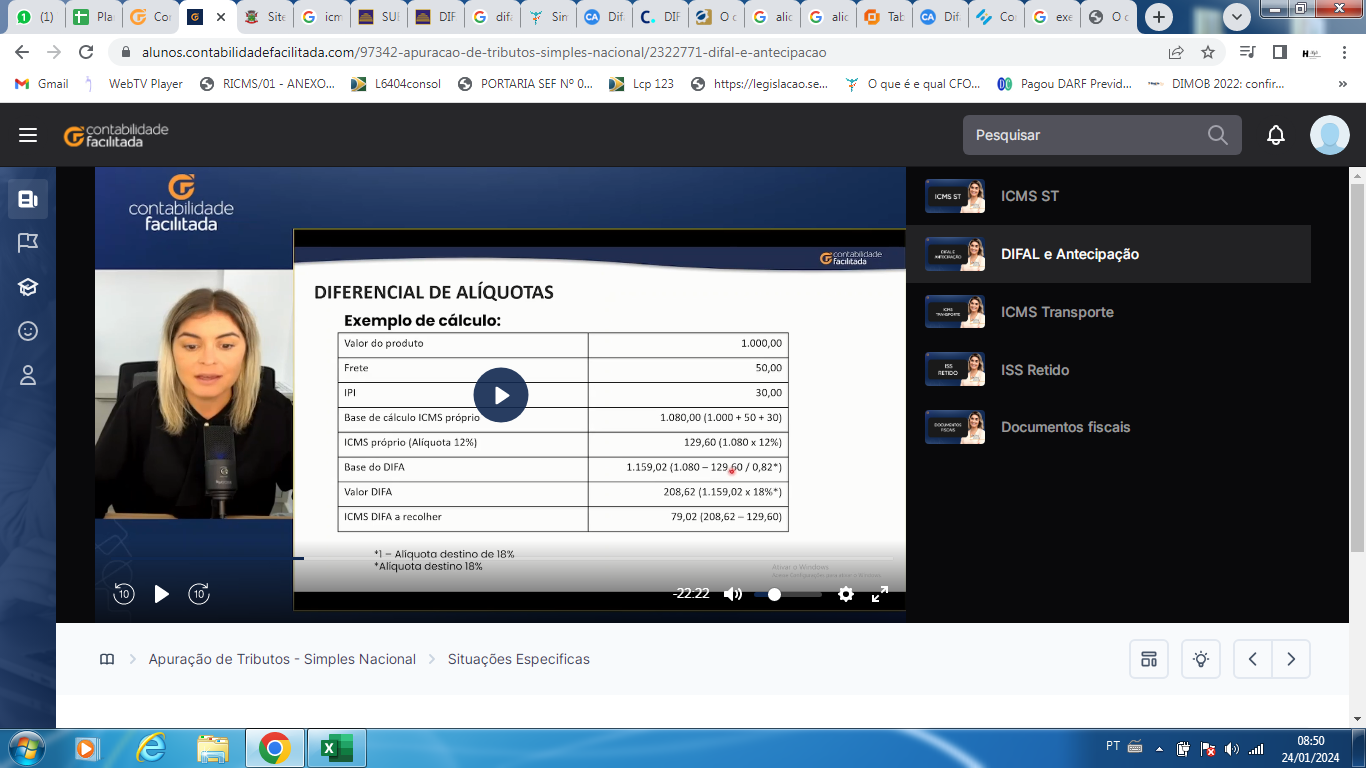Screen dimensions: 1366x768
Task: Open the Documentos fiscais lesson thumbnail
Action: click(955, 427)
